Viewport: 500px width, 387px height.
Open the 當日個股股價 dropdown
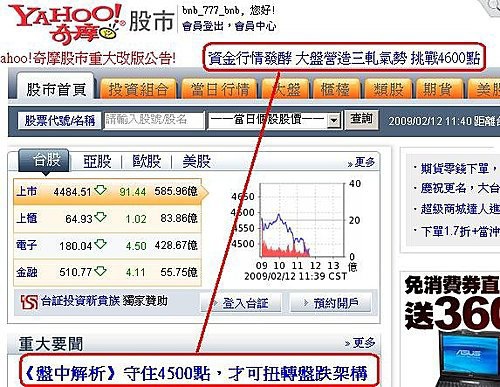point(274,120)
